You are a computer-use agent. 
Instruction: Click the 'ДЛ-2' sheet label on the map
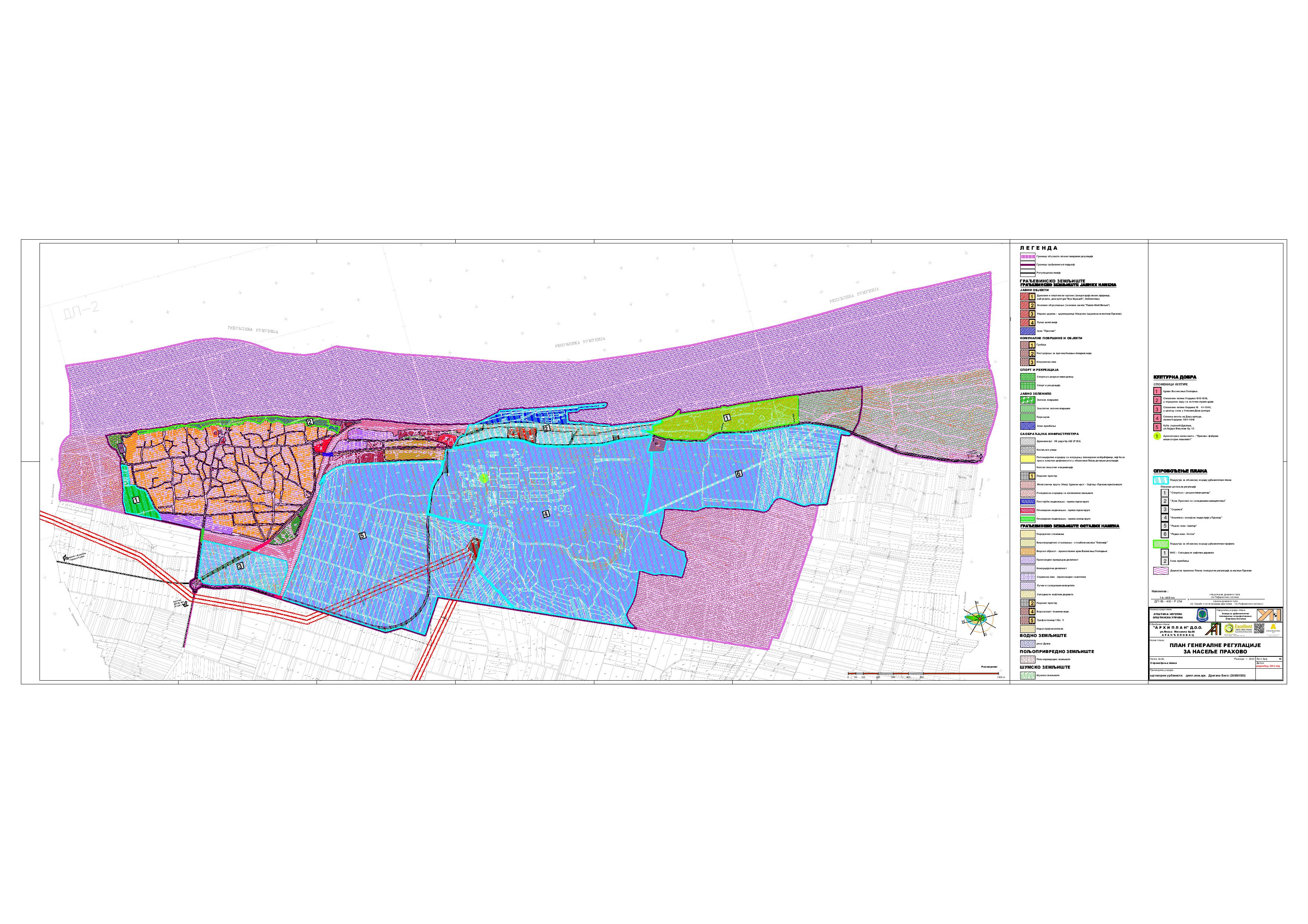click(81, 310)
